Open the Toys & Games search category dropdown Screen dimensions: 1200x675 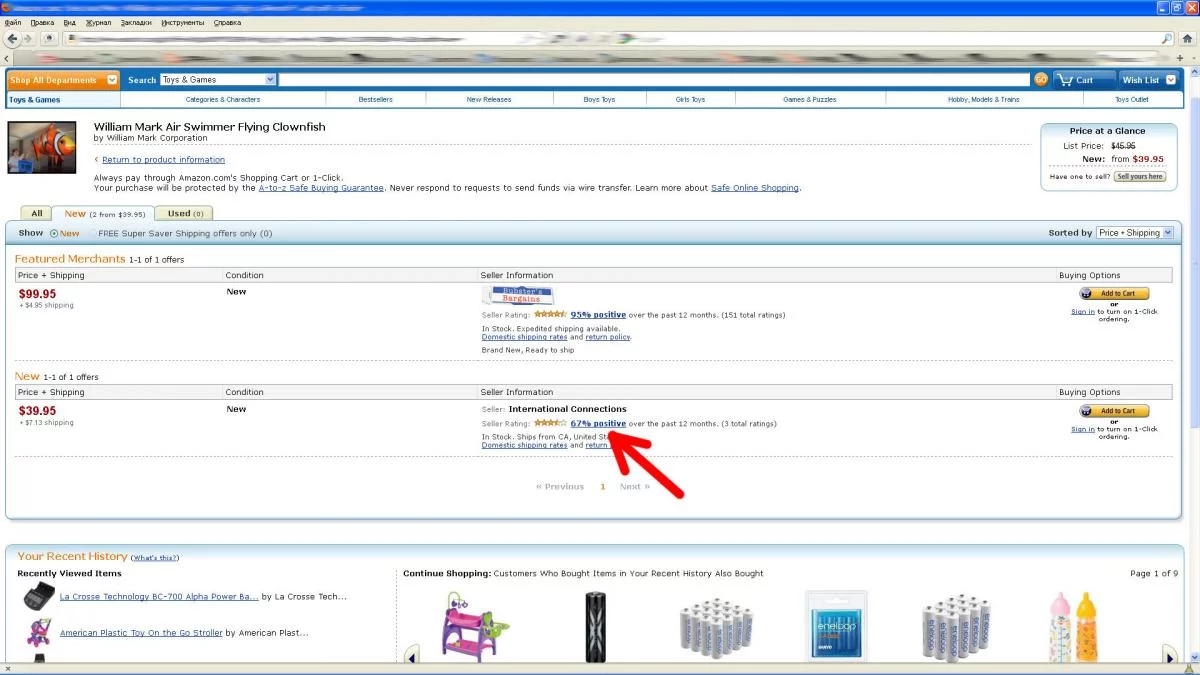click(x=270, y=79)
